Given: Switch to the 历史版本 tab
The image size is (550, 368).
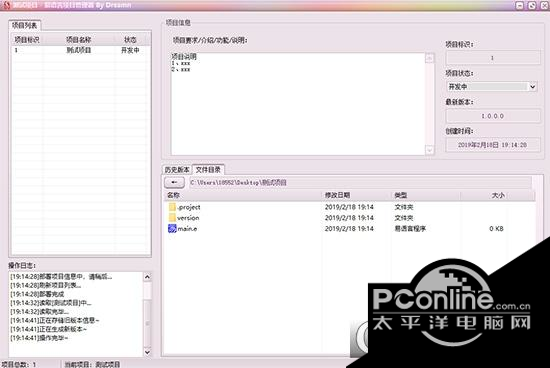Looking at the screenshot, I should click(x=177, y=170).
